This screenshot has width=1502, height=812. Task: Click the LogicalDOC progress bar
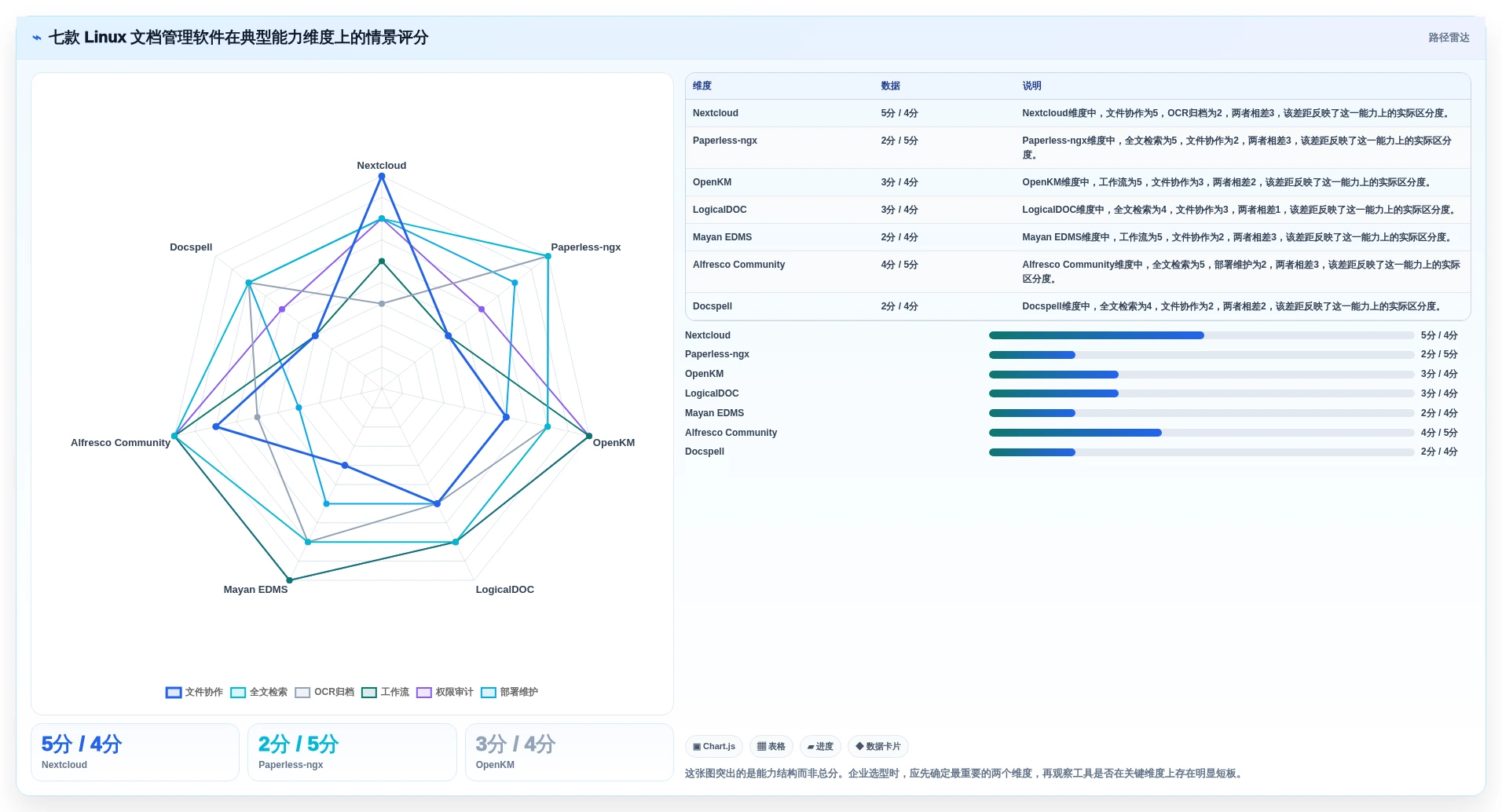point(1201,393)
